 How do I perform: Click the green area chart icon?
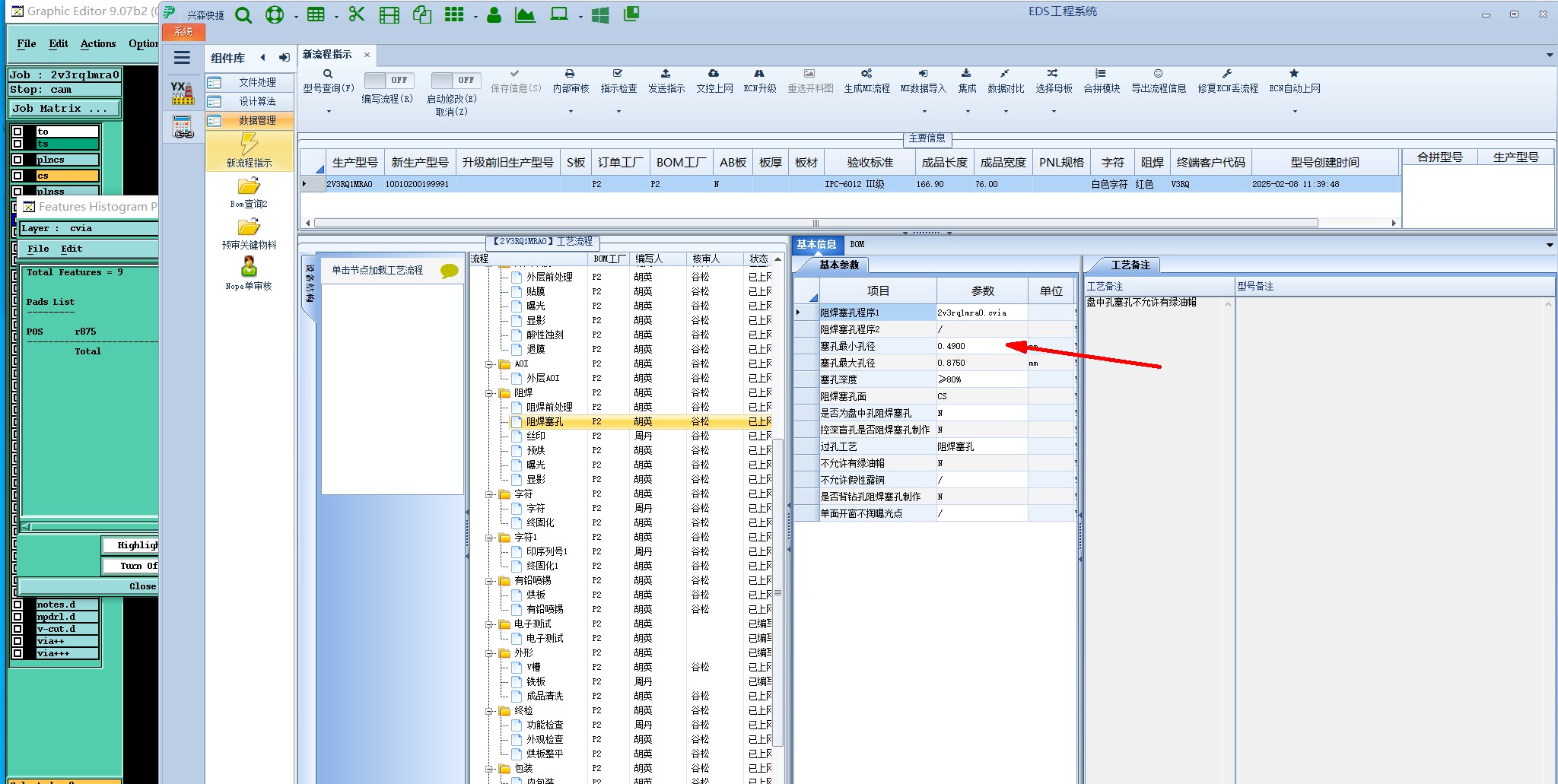[525, 14]
